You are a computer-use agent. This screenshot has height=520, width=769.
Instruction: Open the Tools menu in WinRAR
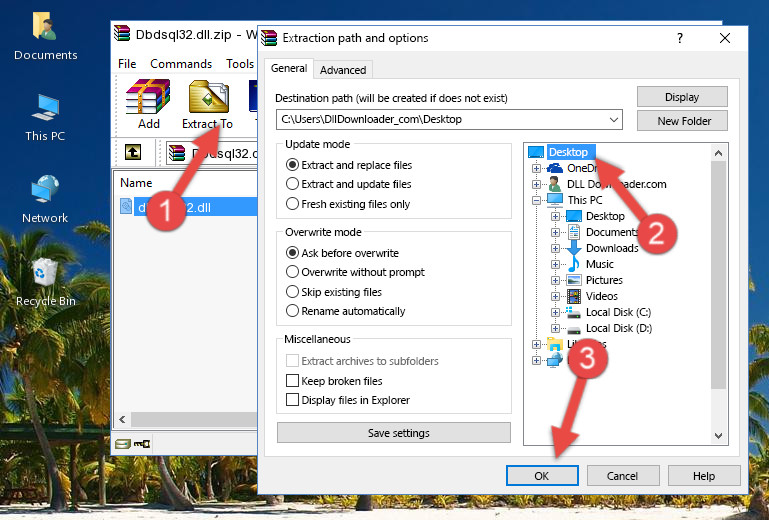click(240, 64)
